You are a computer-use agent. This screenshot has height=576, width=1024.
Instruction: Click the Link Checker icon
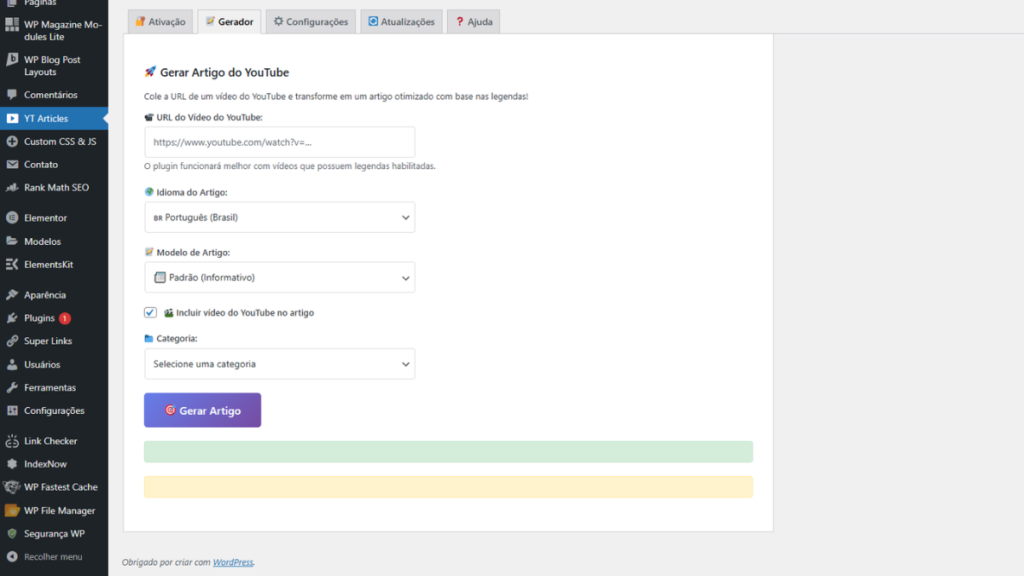coord(12,441)
